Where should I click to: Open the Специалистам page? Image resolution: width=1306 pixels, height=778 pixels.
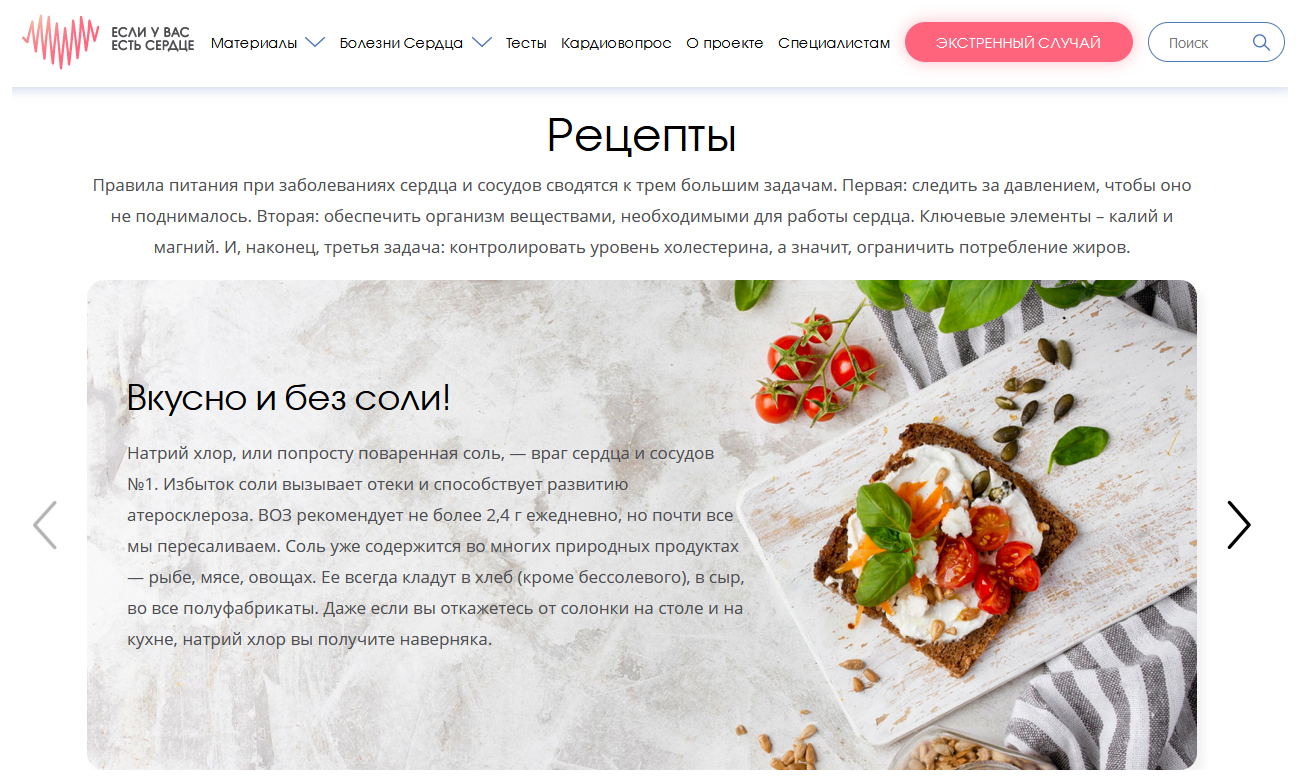834,43
